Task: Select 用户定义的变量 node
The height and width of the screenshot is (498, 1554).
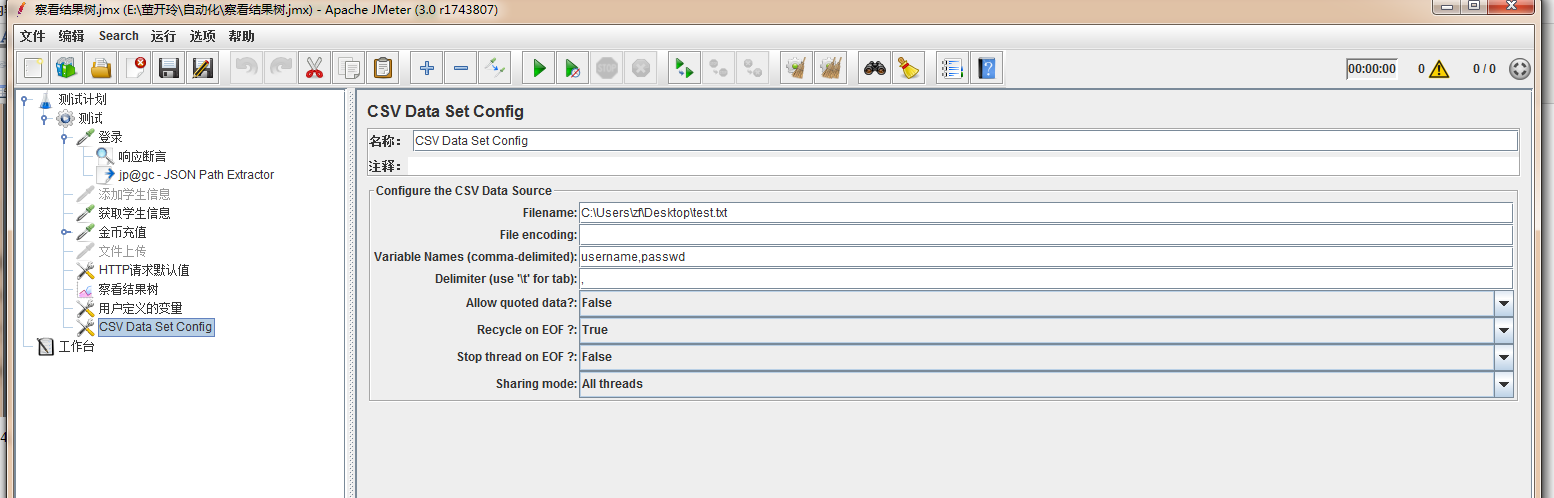Action: [x=140, y=308]
